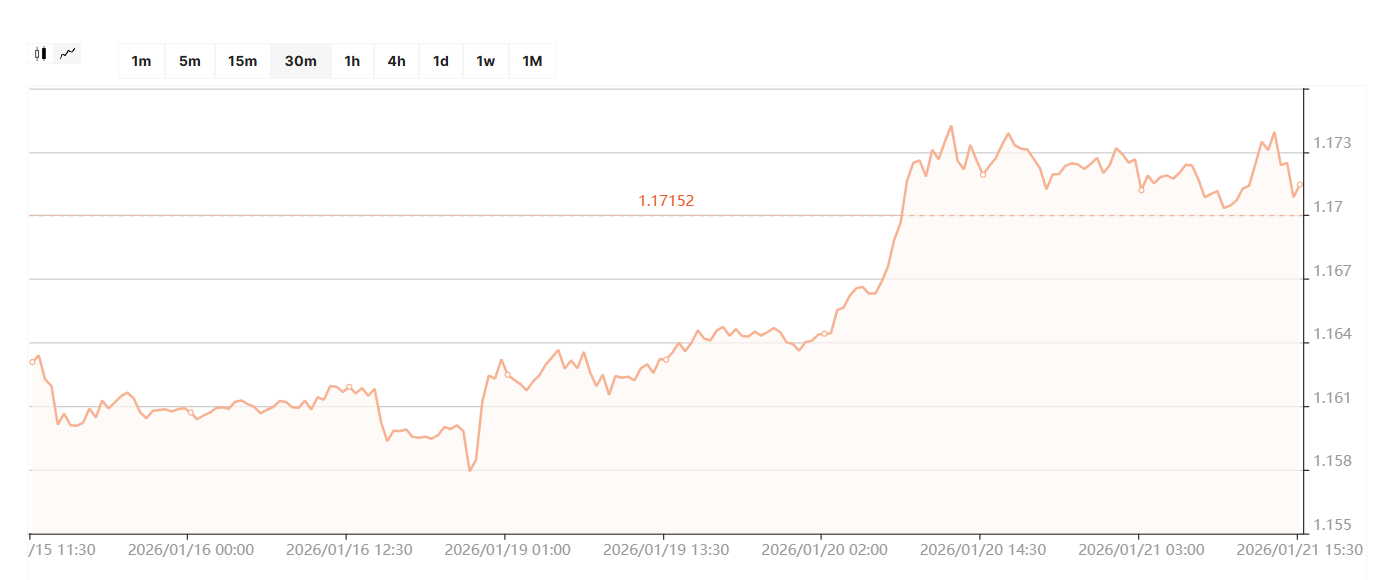
Task: Click the 2026/01/16 00:00 time axis label
Action: [191, 550]
